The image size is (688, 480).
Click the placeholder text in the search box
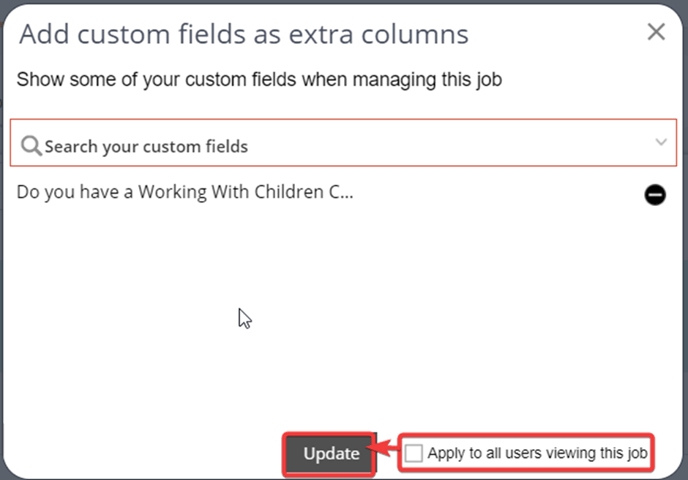[146, 147]
